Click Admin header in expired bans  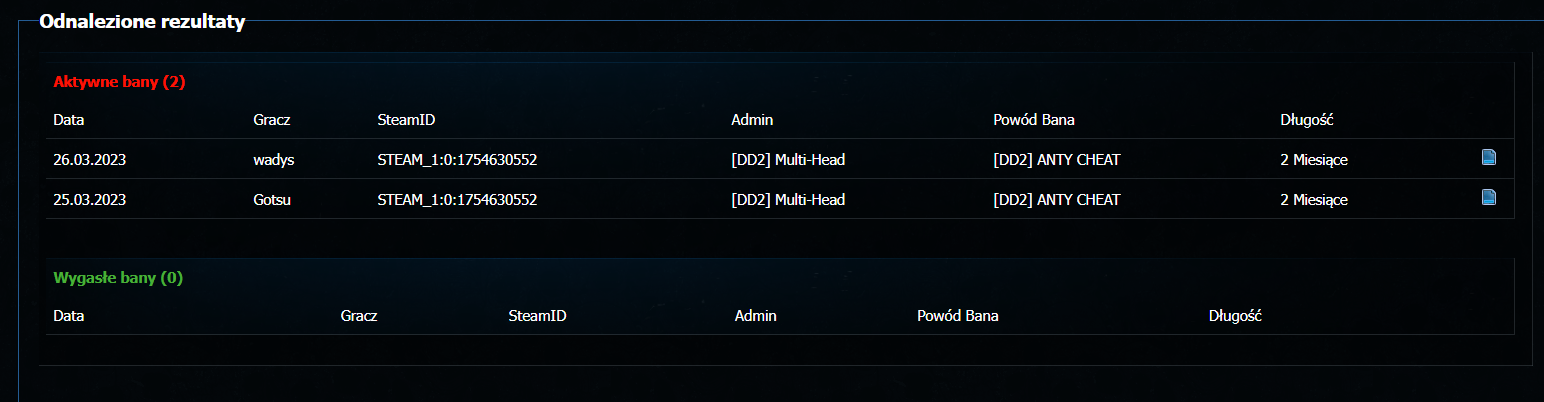[x=755, y=316]
